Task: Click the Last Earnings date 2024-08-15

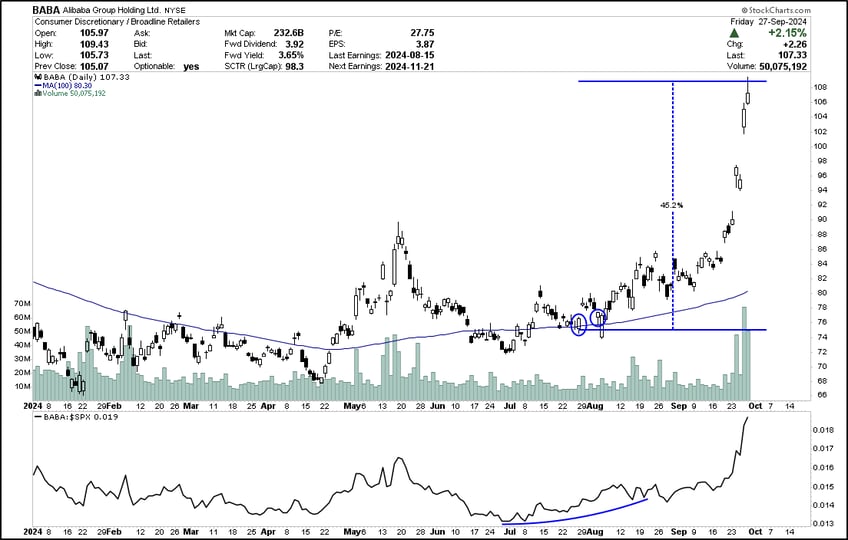Action: click(x=409, y=55)
